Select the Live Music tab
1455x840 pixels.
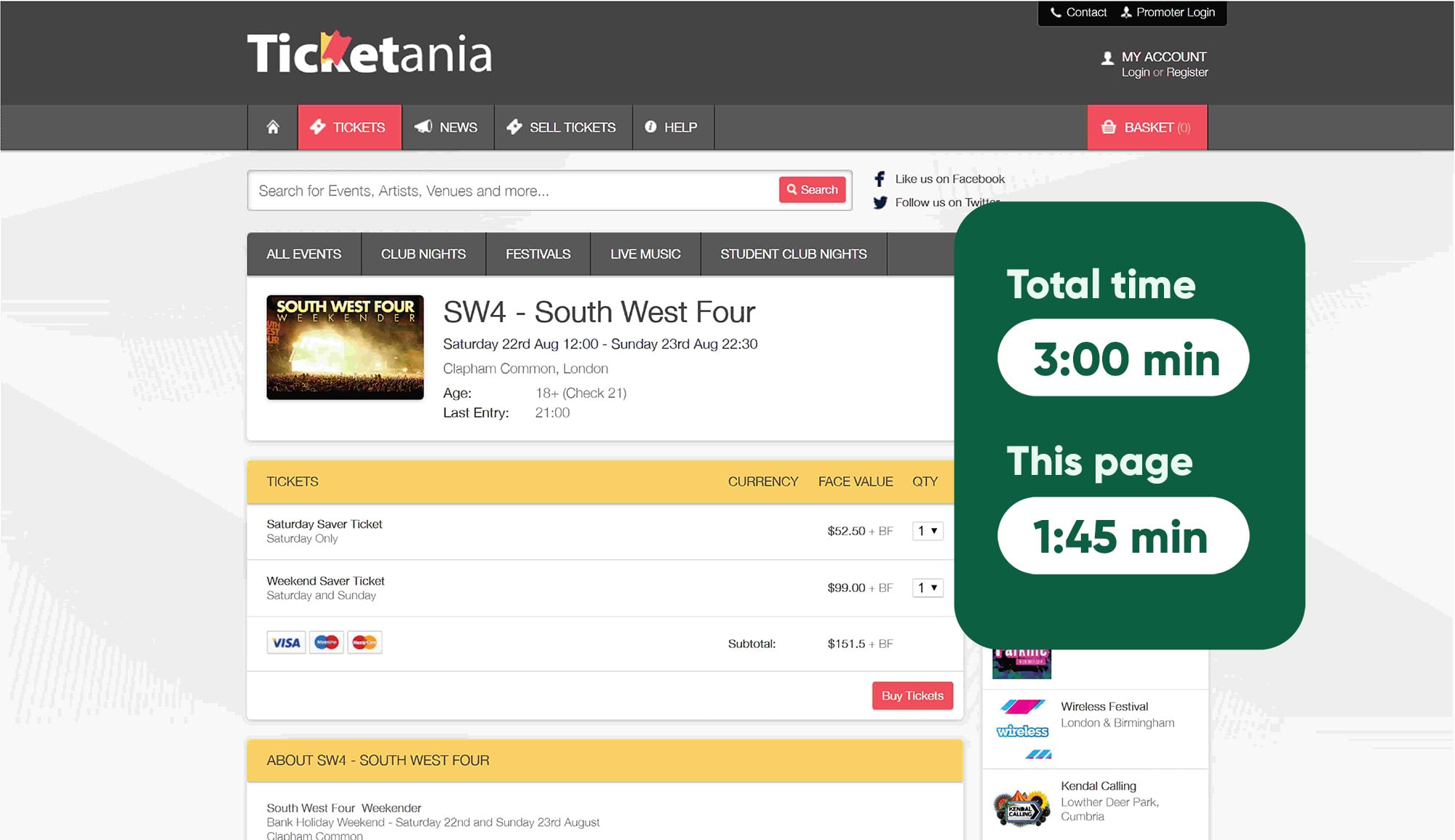[645, 254]
